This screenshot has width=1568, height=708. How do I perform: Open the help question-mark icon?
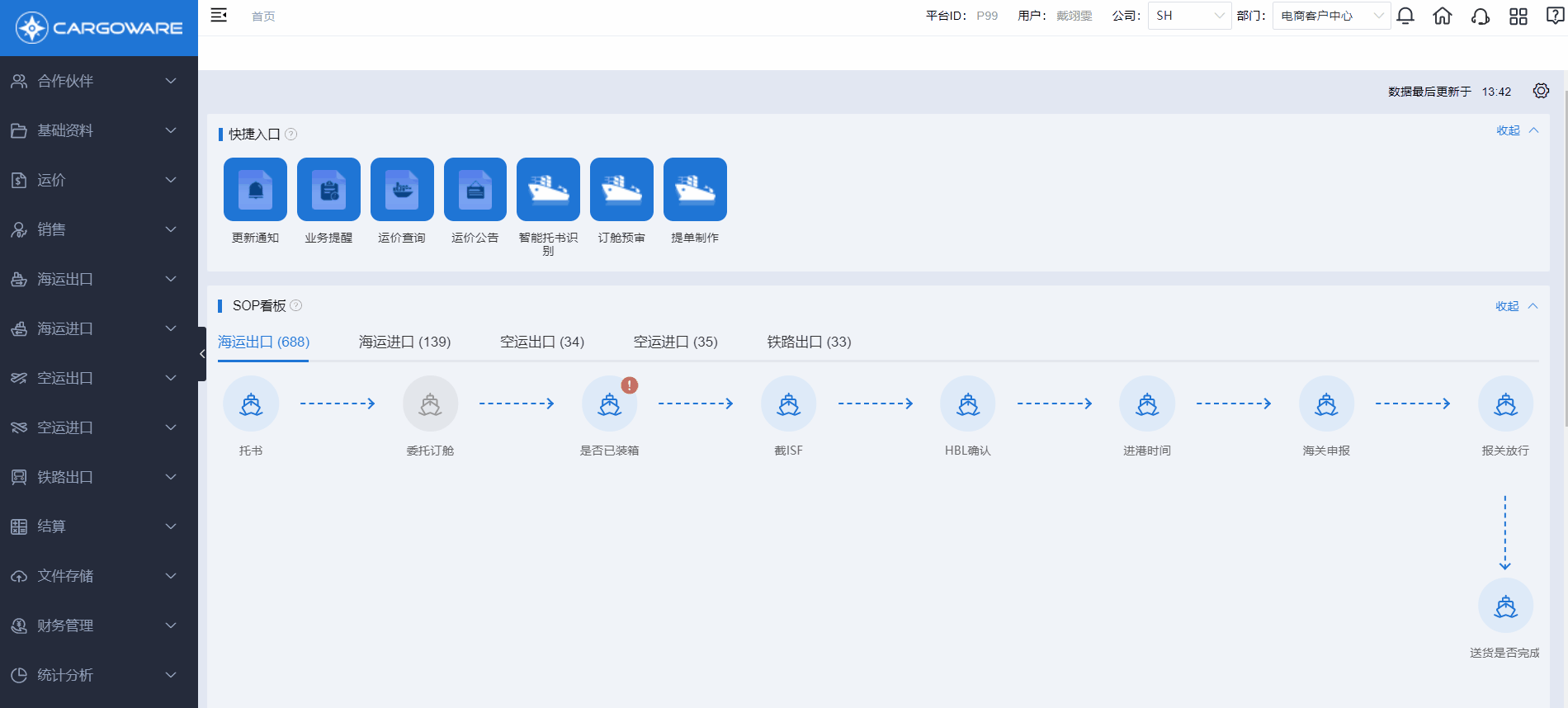tap(1555, 16)
